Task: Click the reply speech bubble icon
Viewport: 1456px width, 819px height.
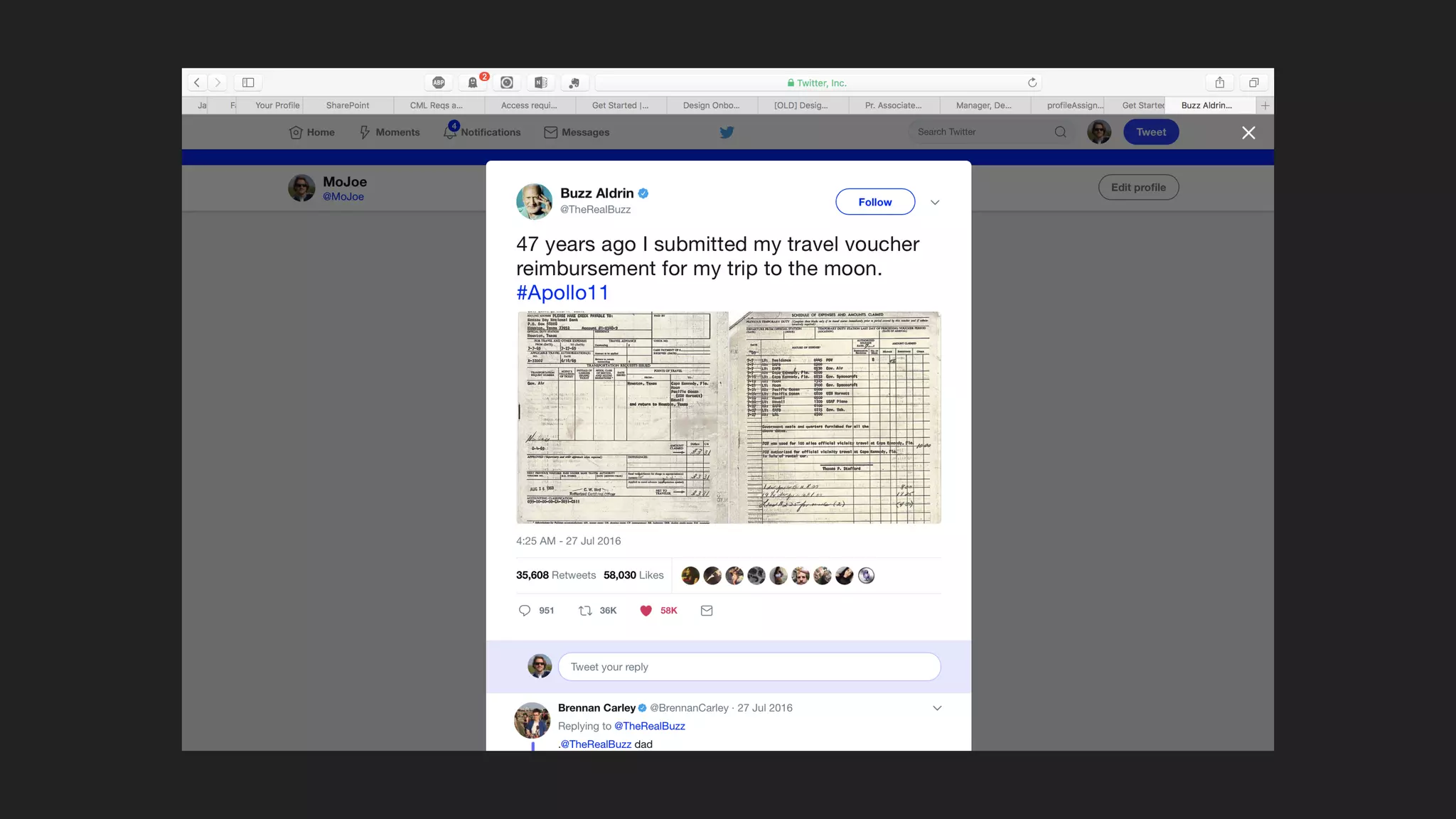Action: pyautogui.click(x=525, y=611)
